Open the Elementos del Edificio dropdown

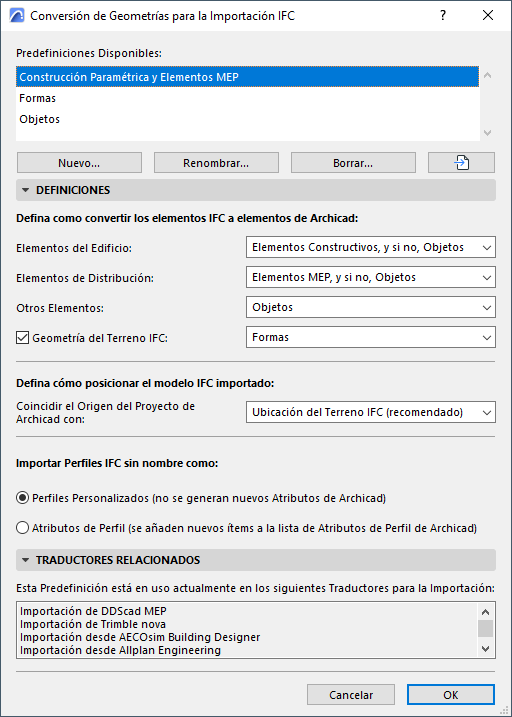[x=371, y=247]
